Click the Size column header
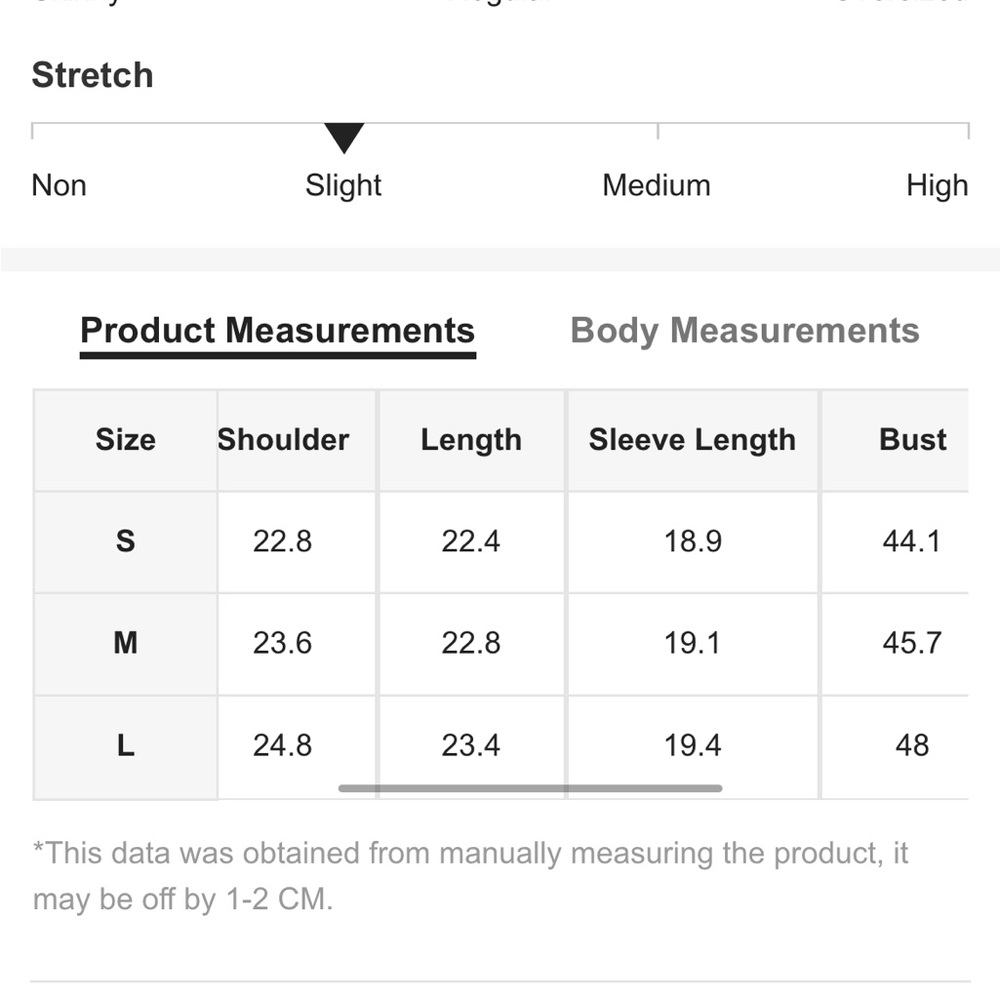This screenshot has width=1000, height=1000. [125, 440]
